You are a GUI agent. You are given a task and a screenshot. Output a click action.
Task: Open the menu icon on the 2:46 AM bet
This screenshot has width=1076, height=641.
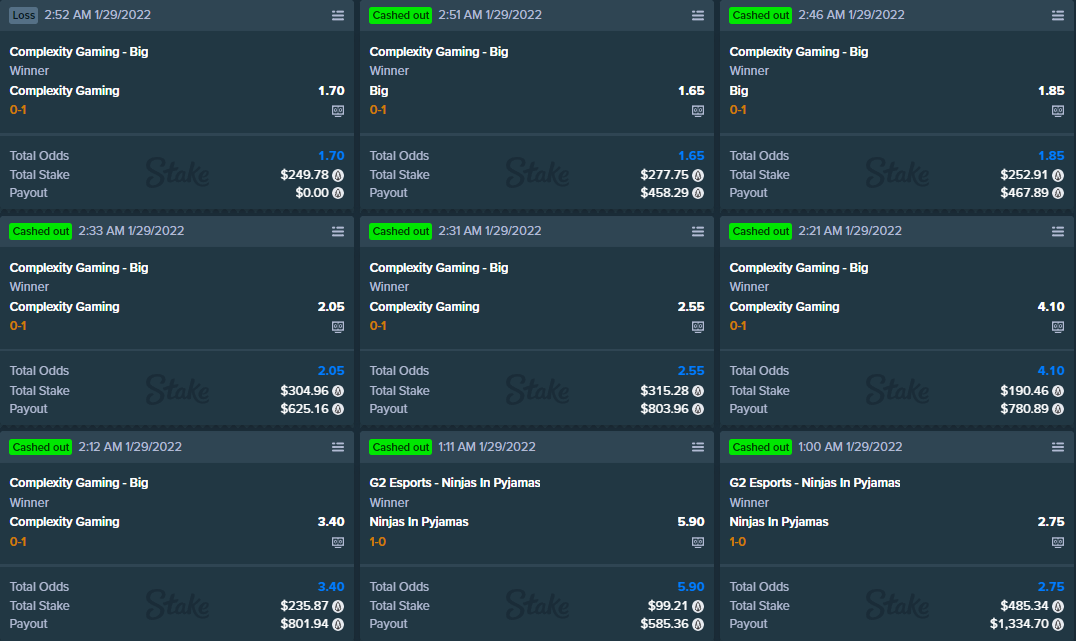click(x=1057, y=15)
